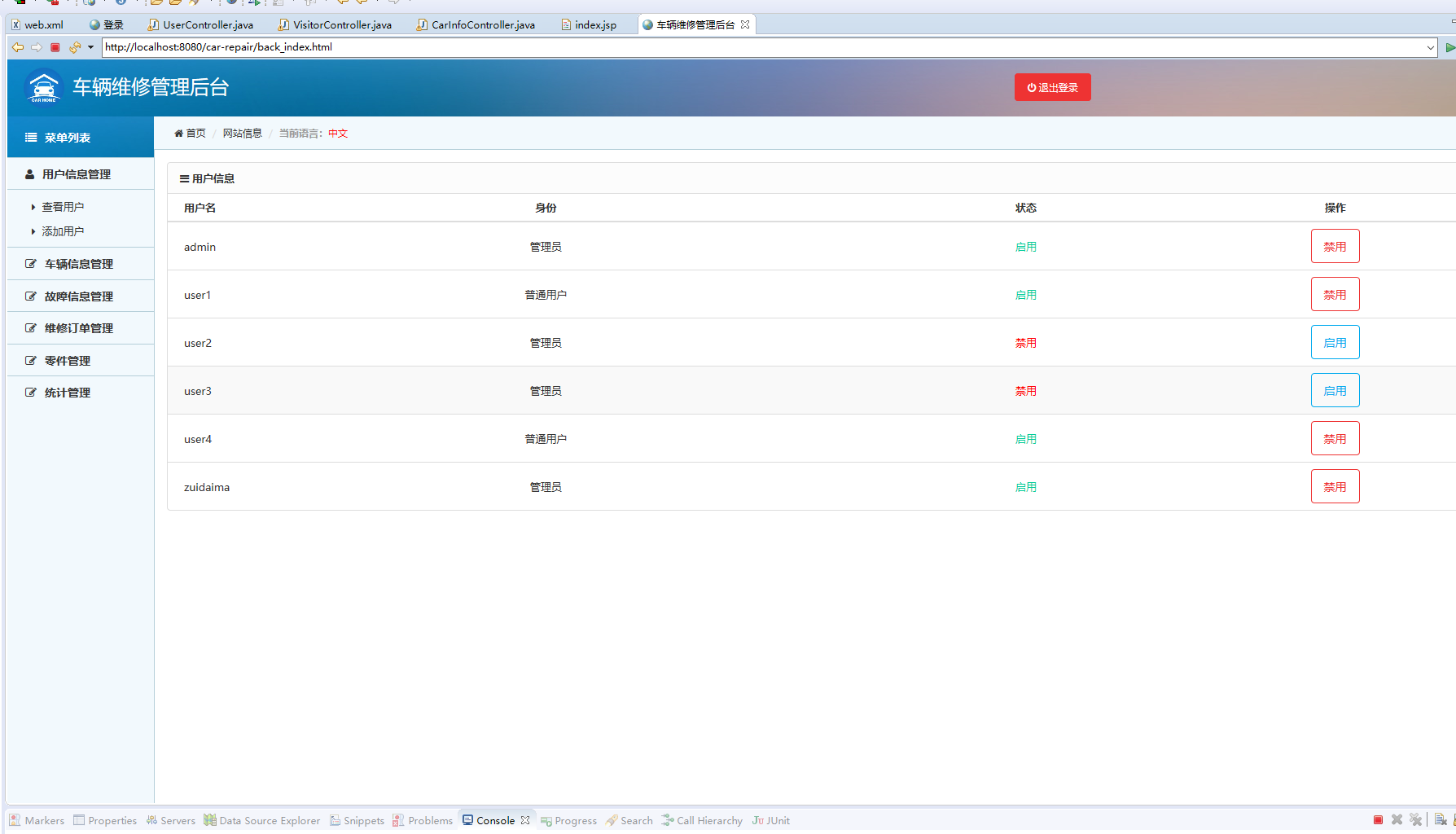1456x834 pixels.
Task: Disable the admin user account
Action: pos(1335,245)
